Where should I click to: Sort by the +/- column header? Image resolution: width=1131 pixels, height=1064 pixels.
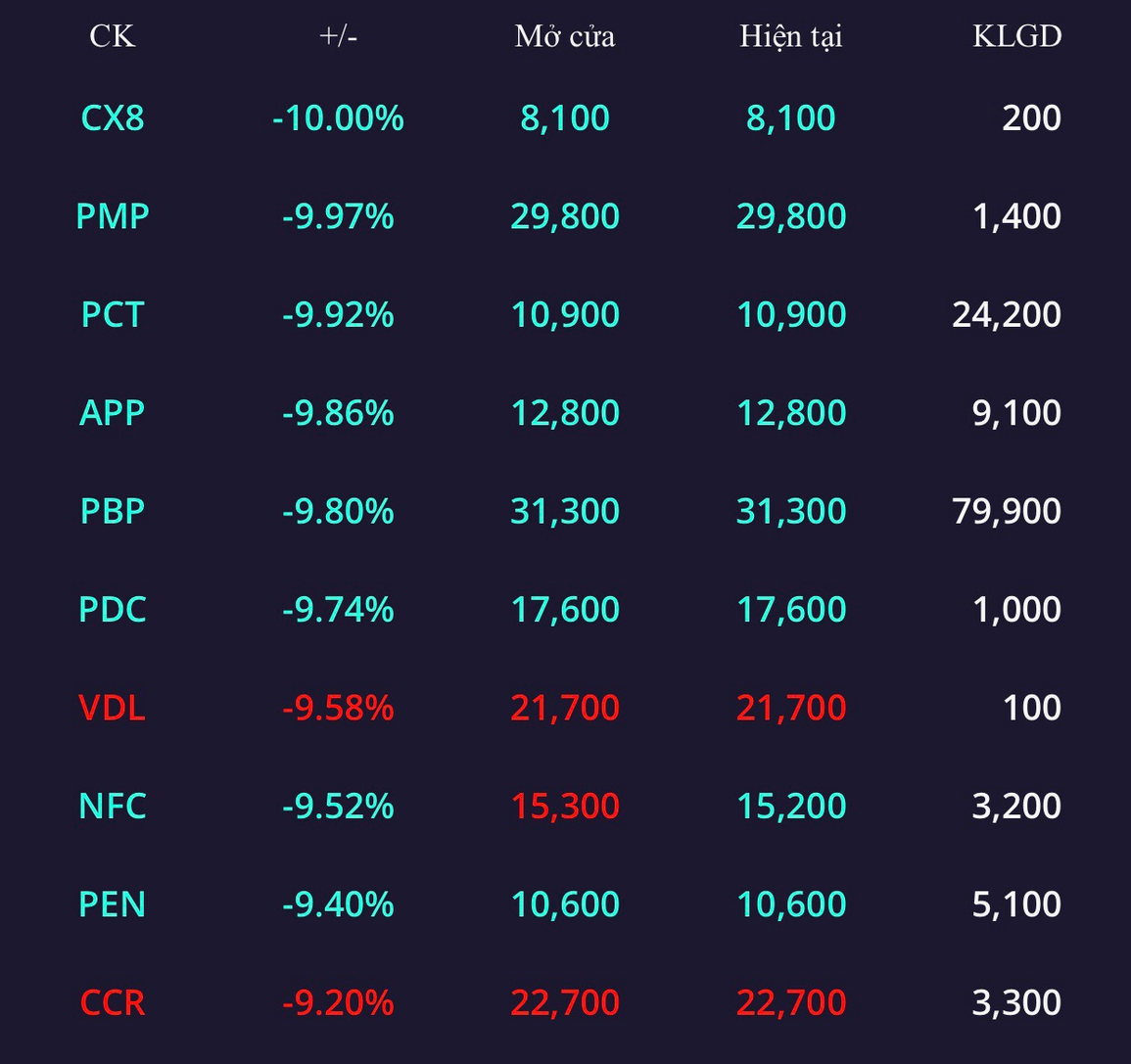pos(338,36)
